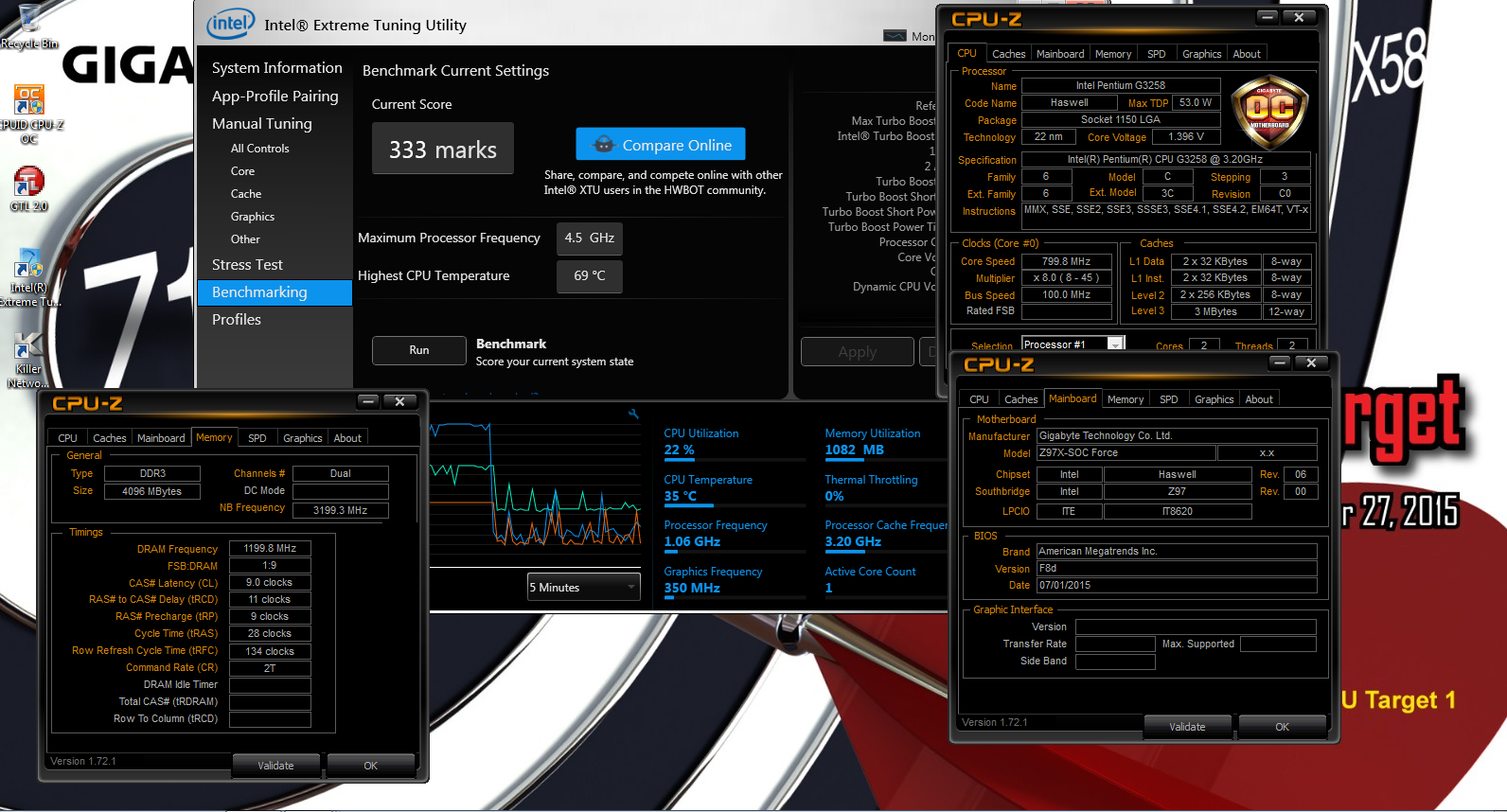Select Graphics under Manual Tuning

(253, 217)
